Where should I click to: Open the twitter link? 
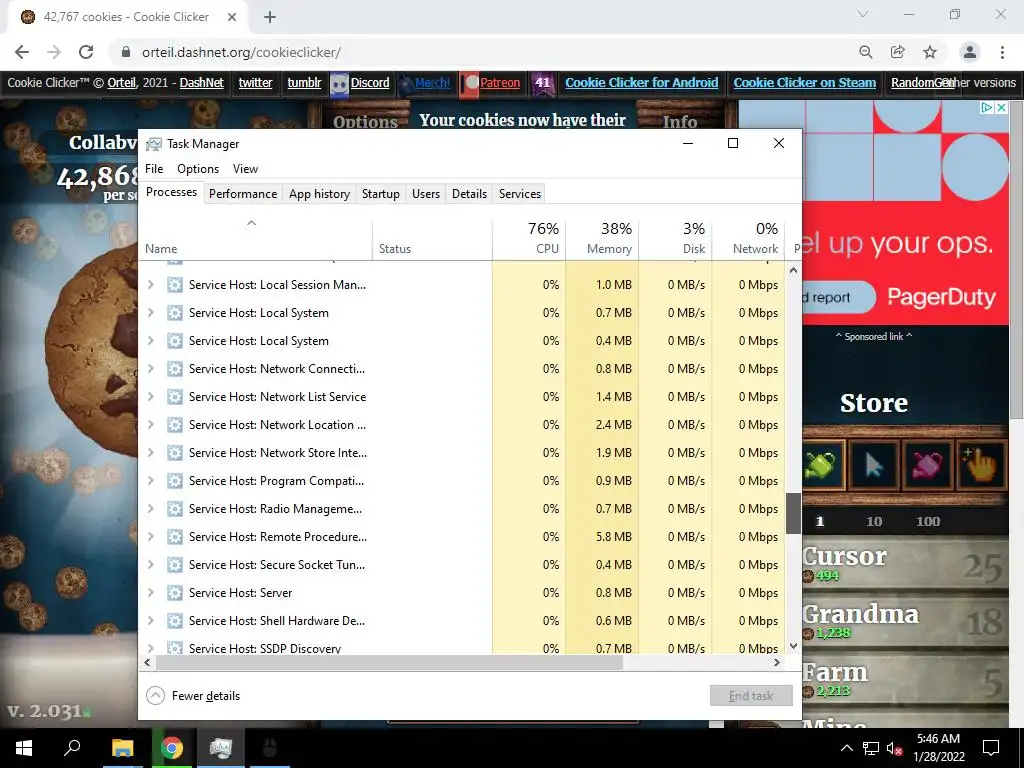pos(255,83)
